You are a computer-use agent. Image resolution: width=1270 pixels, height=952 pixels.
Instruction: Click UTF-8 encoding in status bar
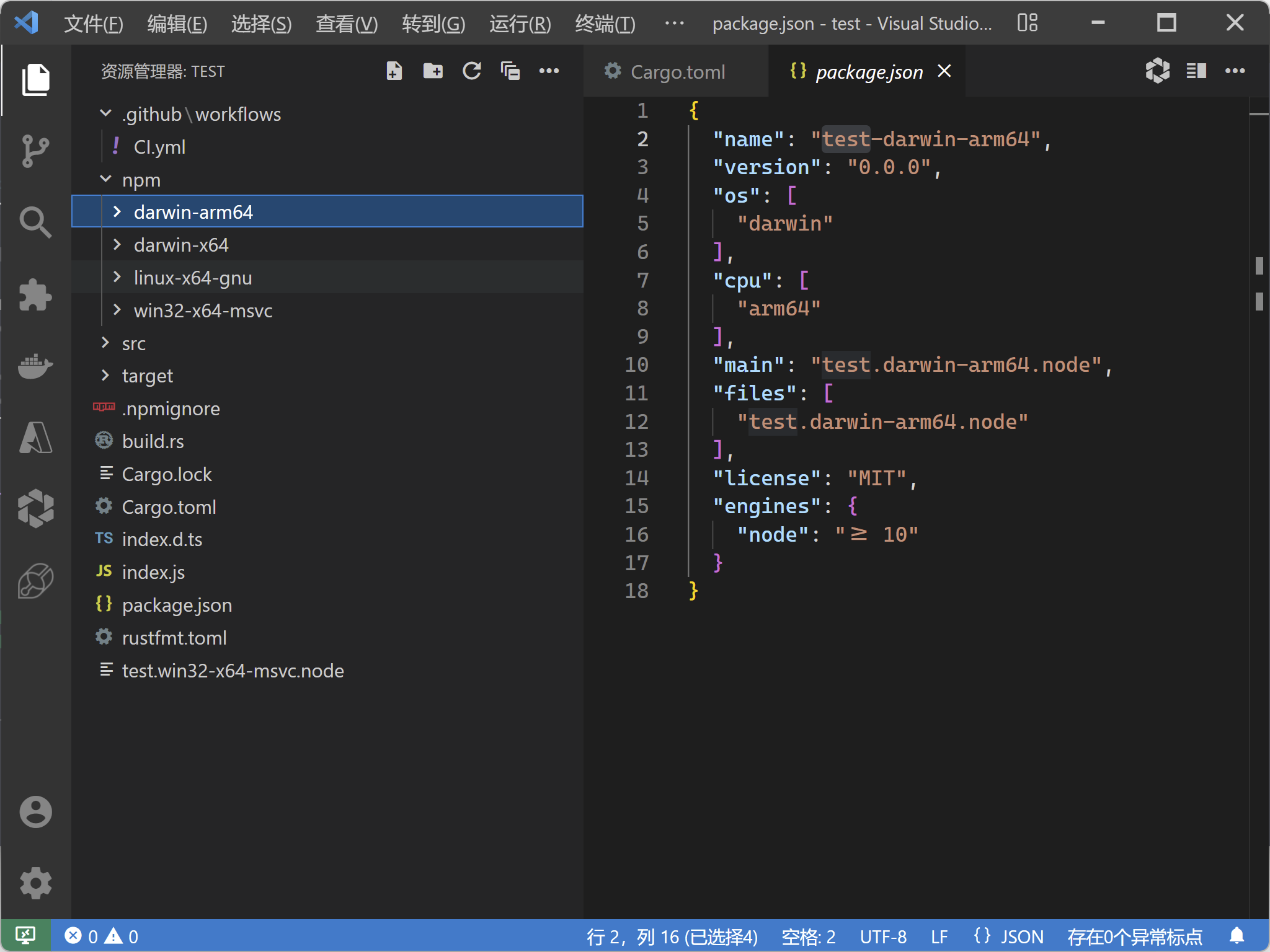883,936
